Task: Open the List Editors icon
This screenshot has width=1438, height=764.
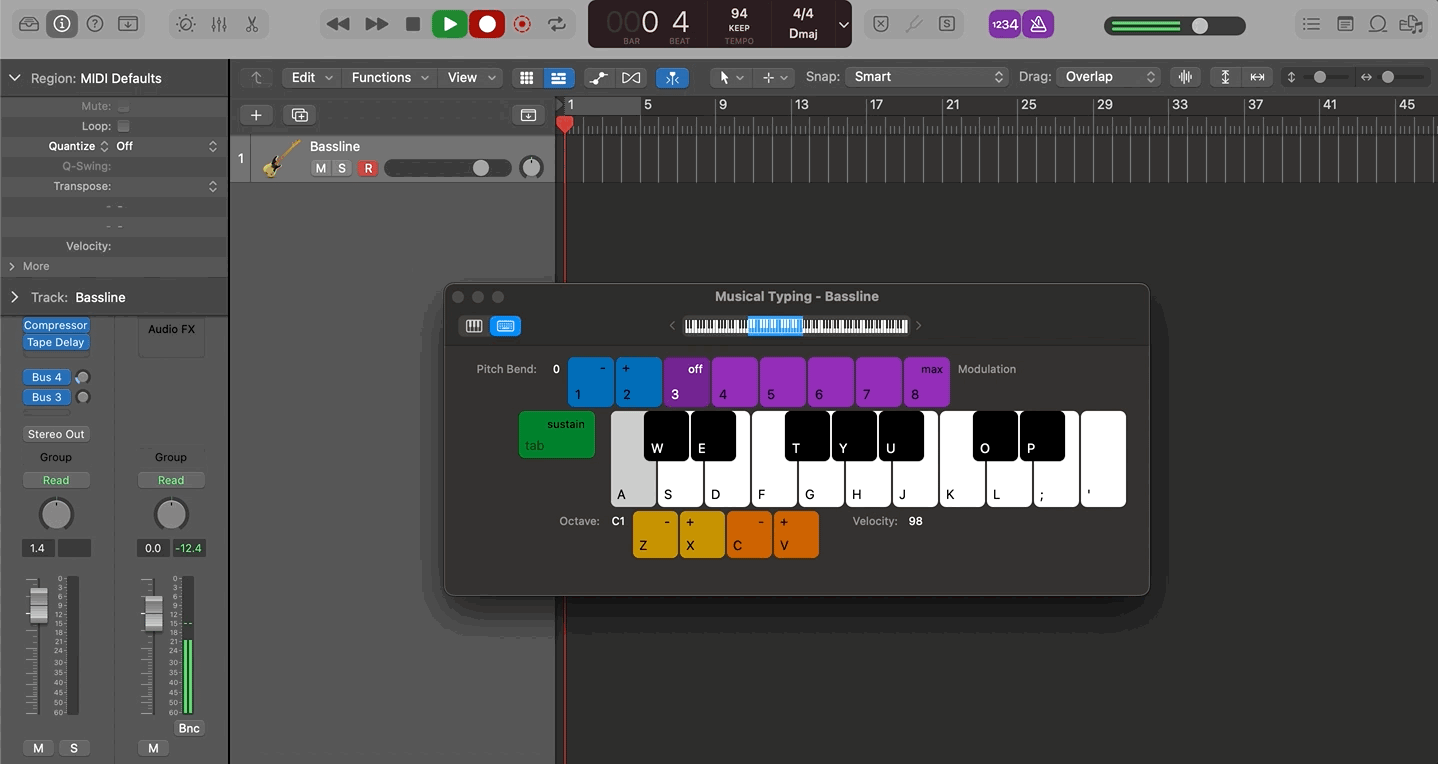Action: pyautogui.click(x=1311, y=24)
